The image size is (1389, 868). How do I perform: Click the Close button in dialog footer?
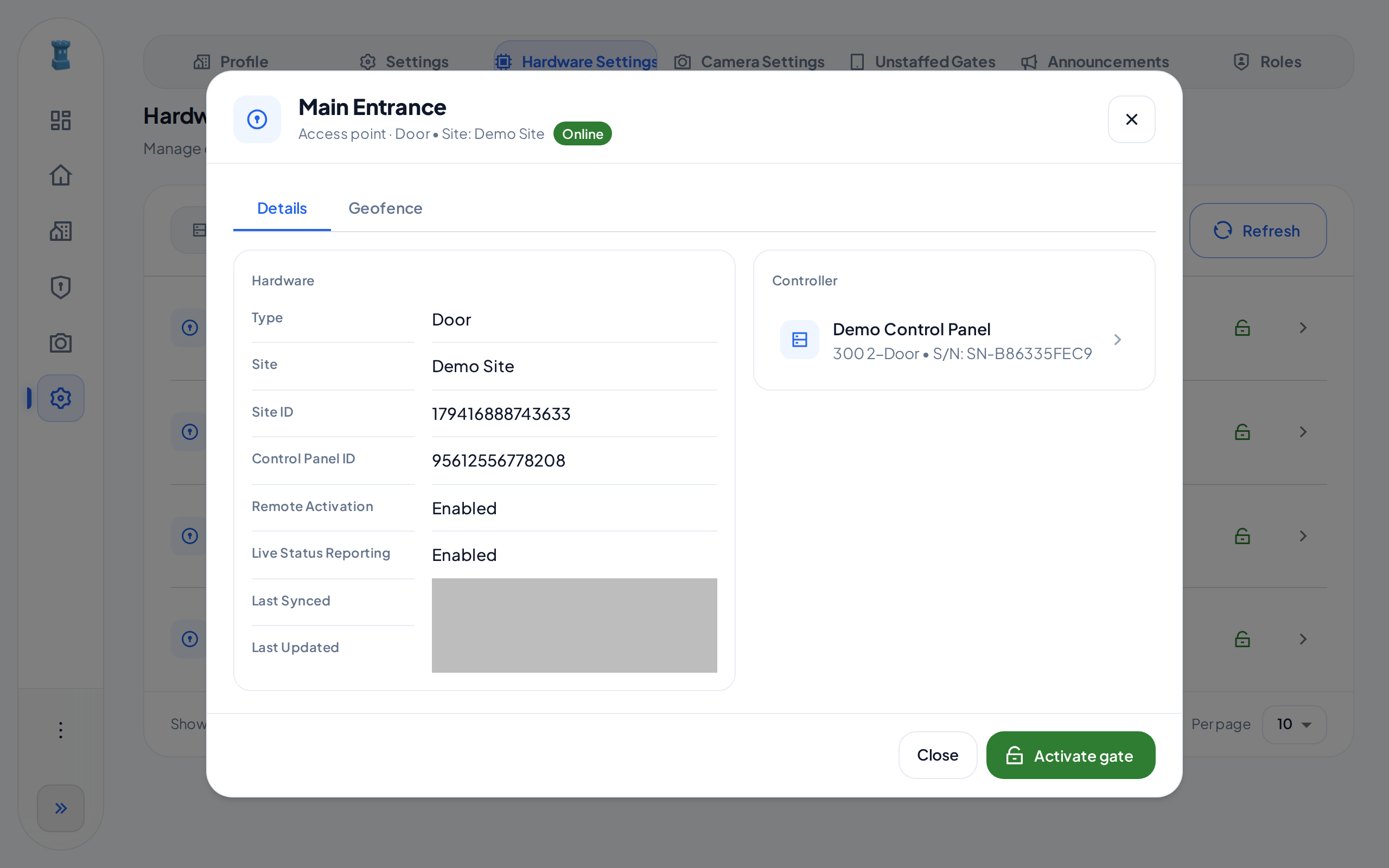tap(937, 755)
